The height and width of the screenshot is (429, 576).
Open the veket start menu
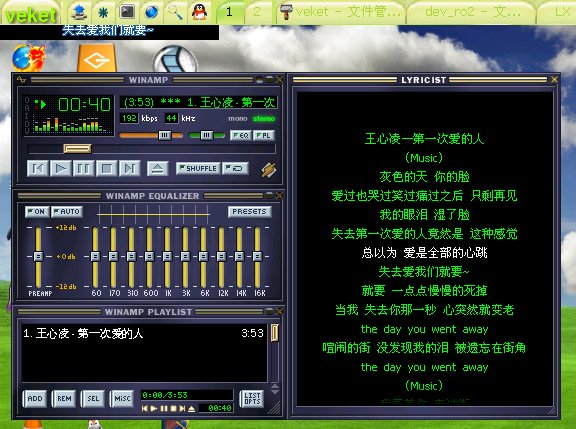[31, 14]
